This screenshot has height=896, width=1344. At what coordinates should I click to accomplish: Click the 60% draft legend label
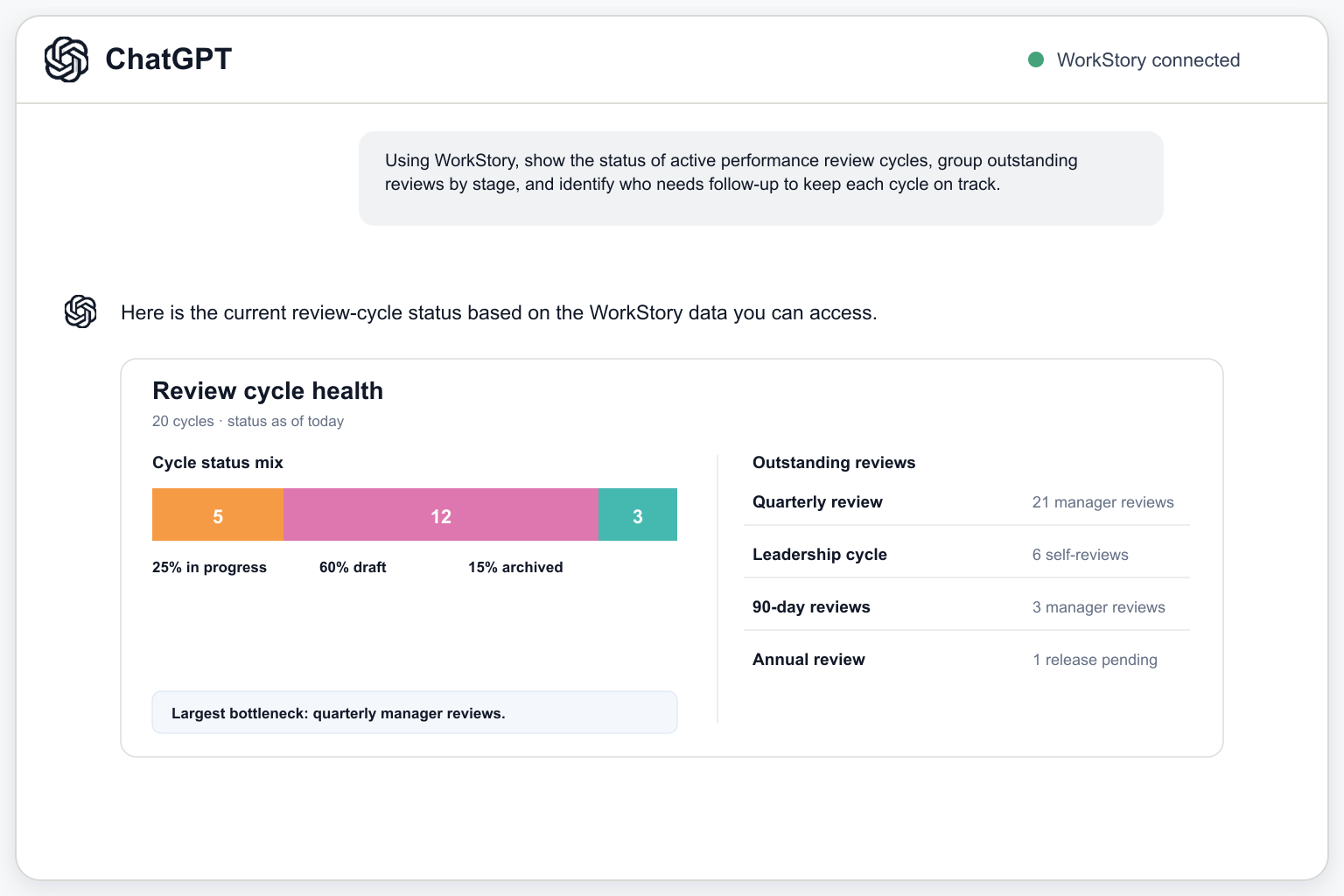(353, 567)
